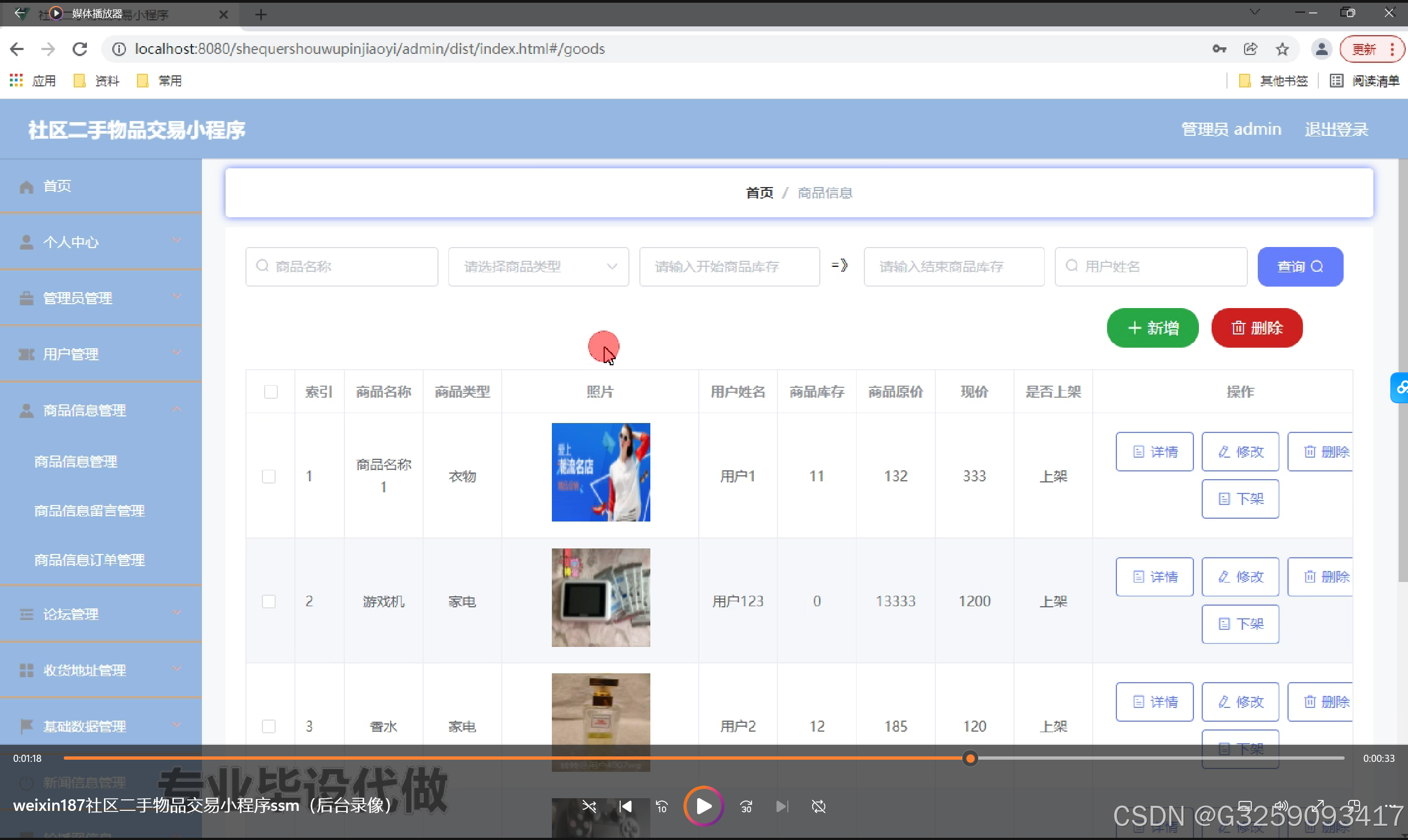The height and width of the screenshot is (840, 1408).
Task: Click 下架 for 游戏机 row
Action: coord(1240,624)
